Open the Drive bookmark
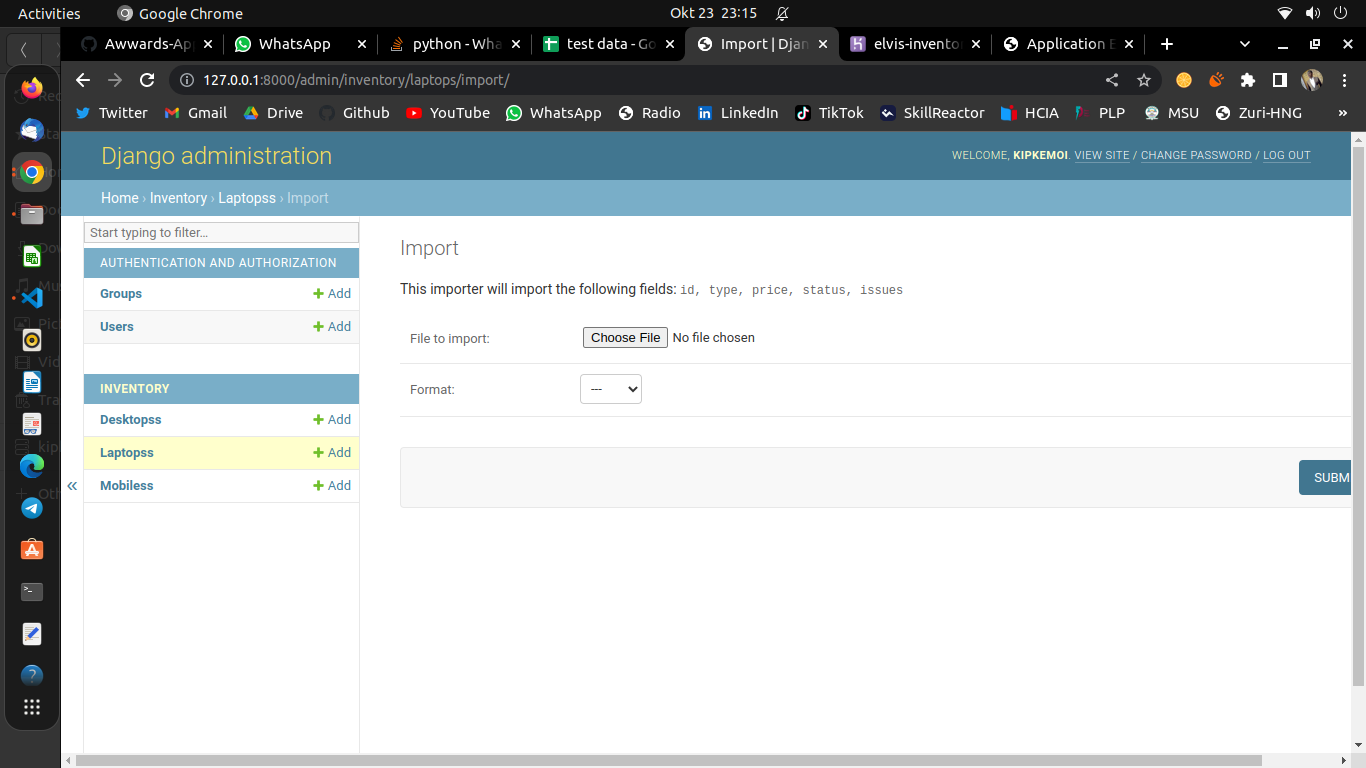The width and height of the screenshot is (1366, 768). point(273,113)
